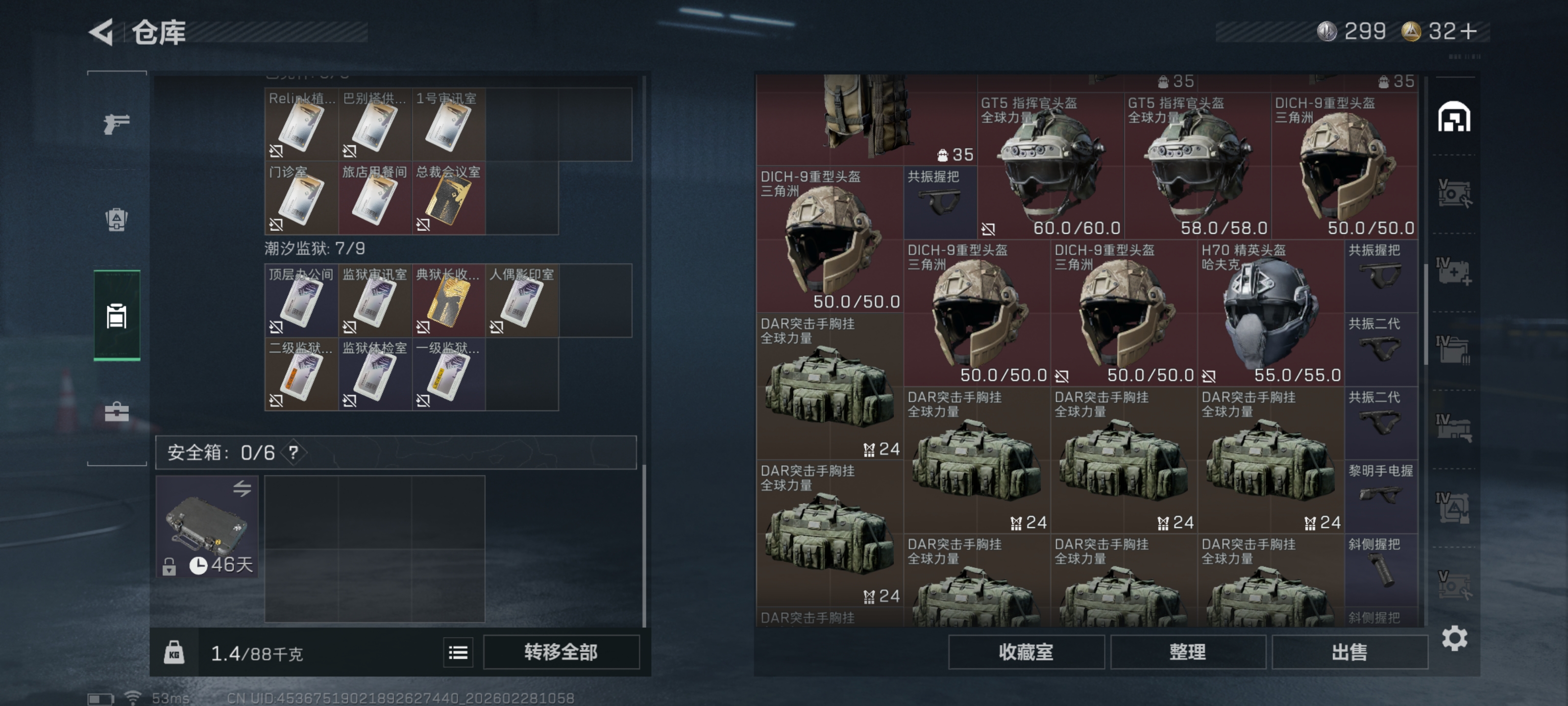Screen dimensions: 1568x706
Task: Click the lock icon on safe box case
Action: click(169, 566)
